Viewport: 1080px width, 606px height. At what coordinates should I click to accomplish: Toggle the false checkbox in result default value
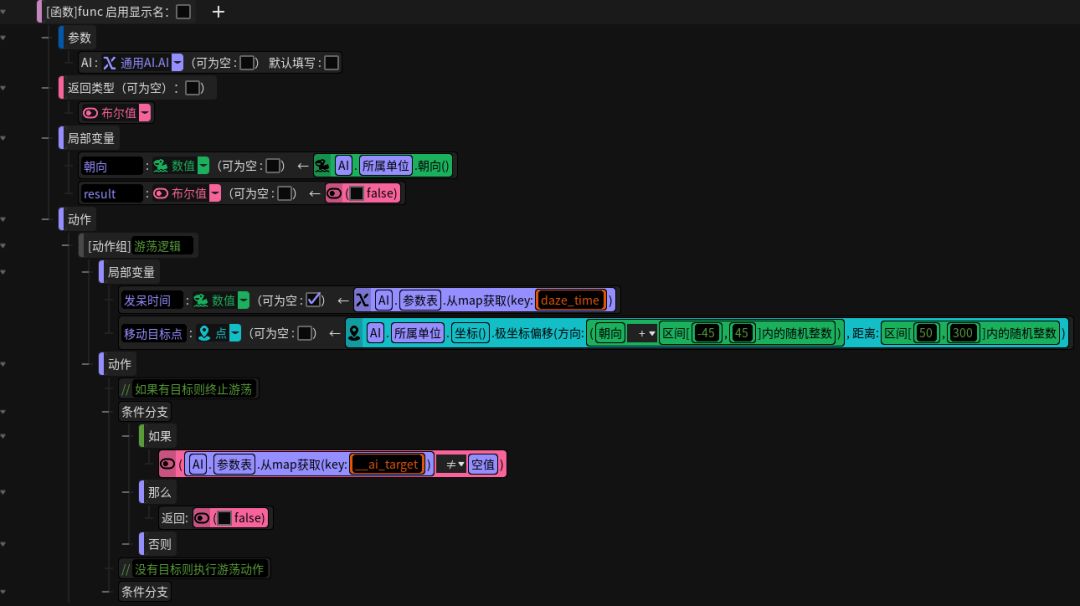pyautogui.click(x=356, y=194)
